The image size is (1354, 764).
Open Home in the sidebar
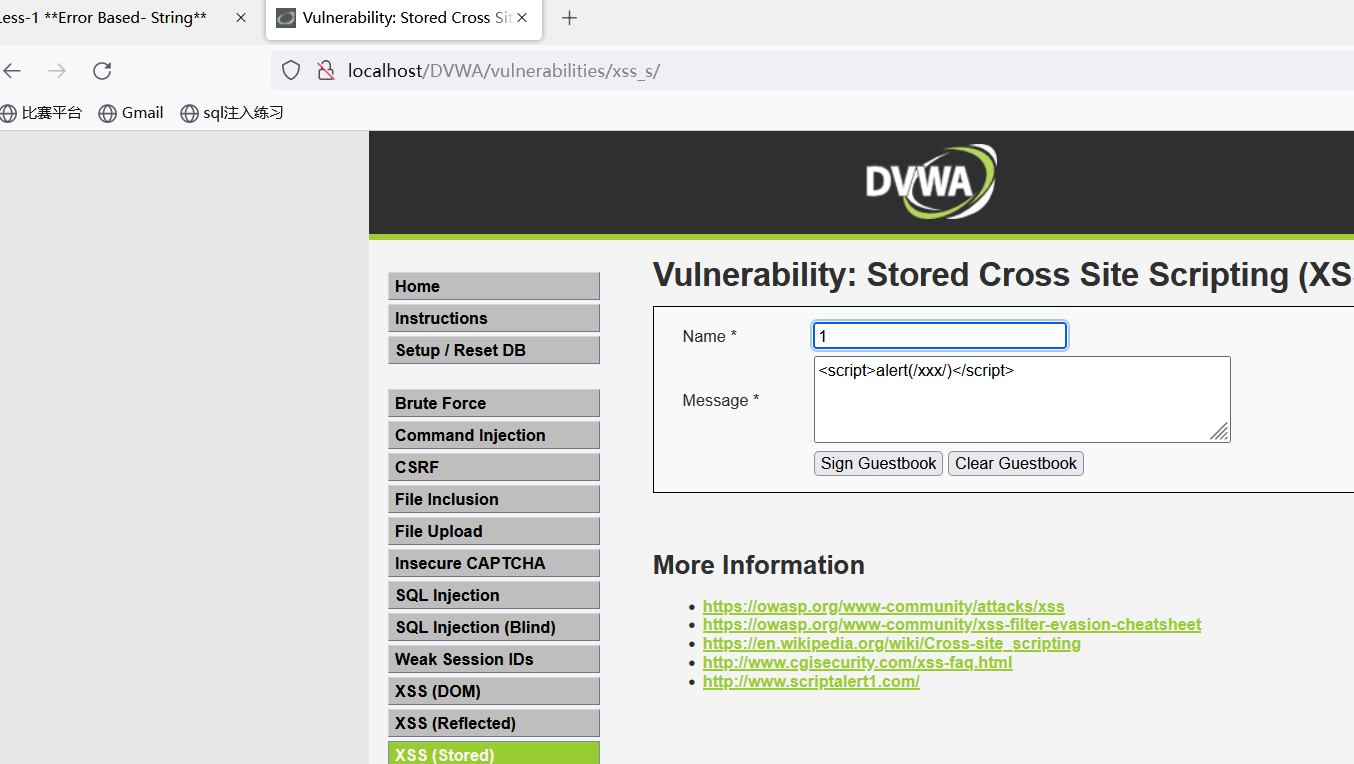[x=494, y=286]
